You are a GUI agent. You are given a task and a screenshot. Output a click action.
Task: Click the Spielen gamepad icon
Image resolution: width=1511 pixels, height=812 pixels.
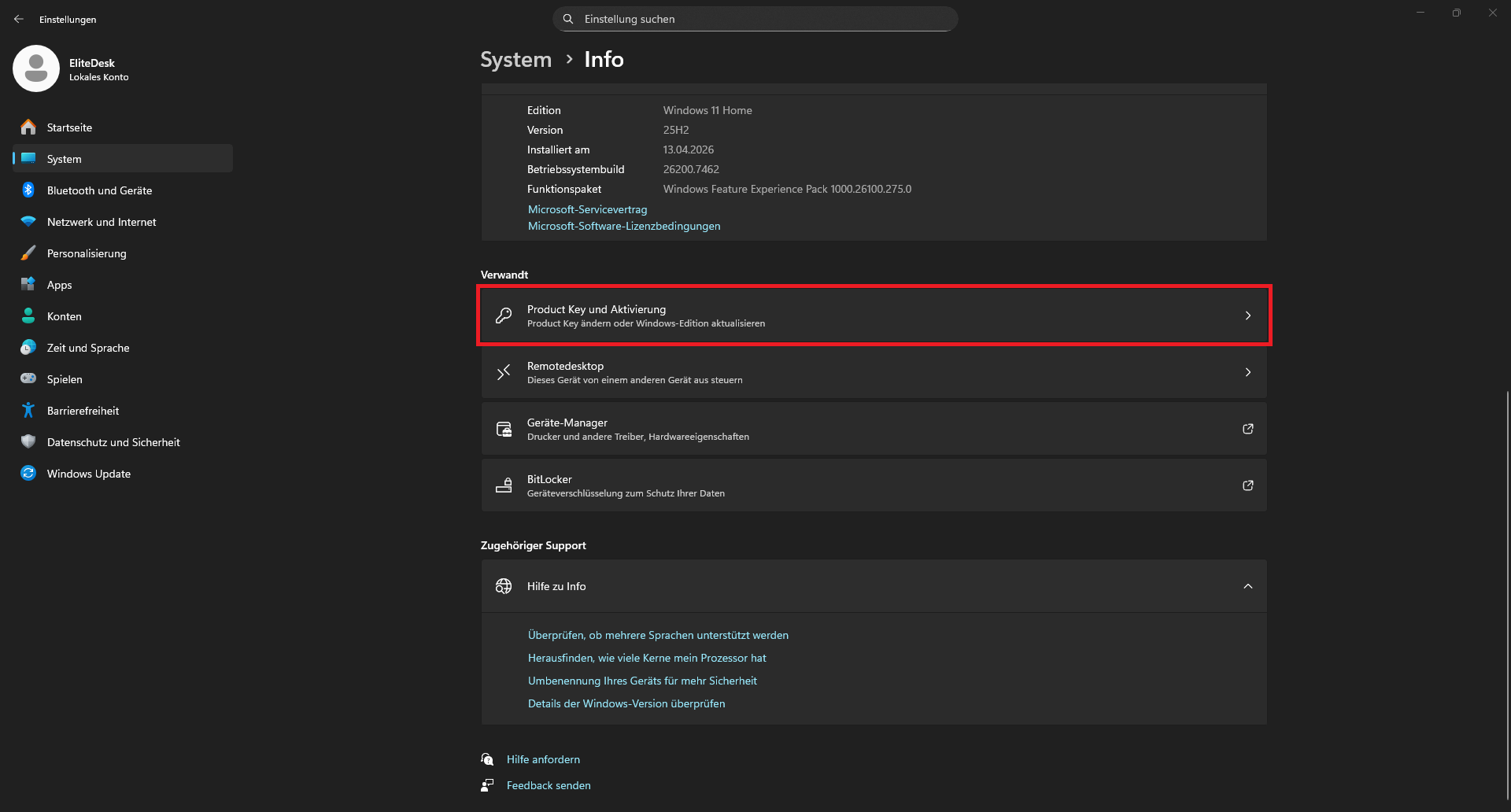point(28,378)
